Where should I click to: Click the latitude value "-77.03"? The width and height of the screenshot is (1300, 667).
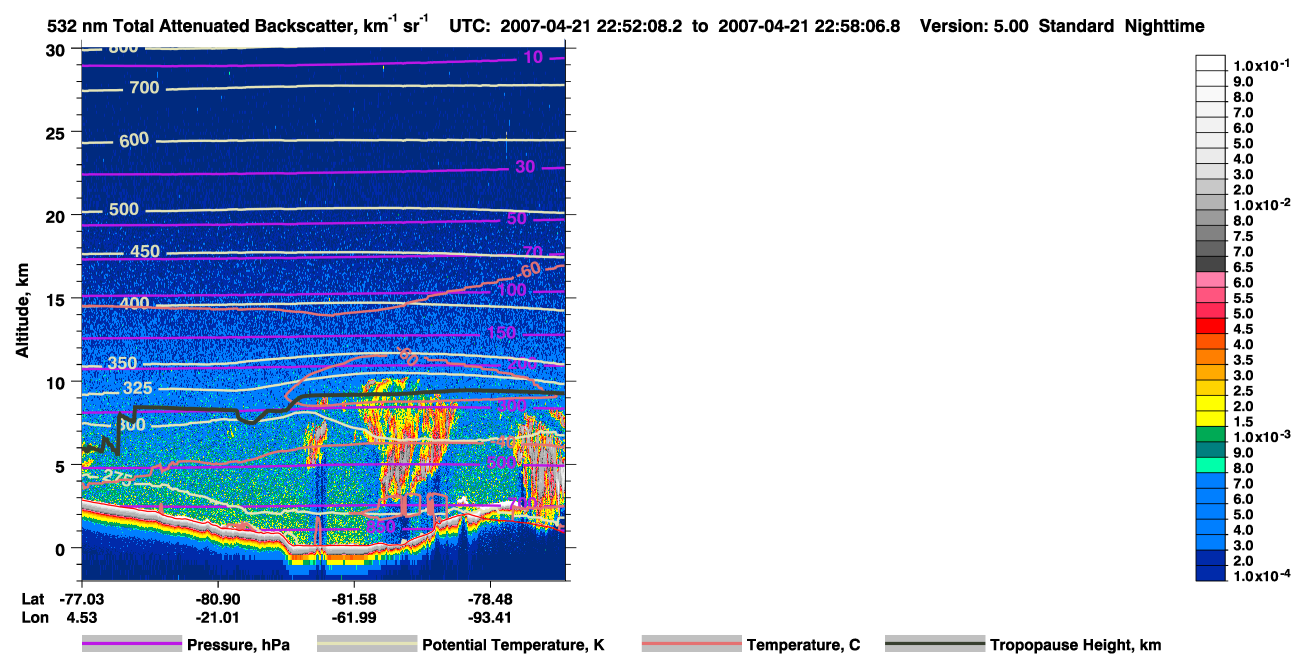coord(81,598)
